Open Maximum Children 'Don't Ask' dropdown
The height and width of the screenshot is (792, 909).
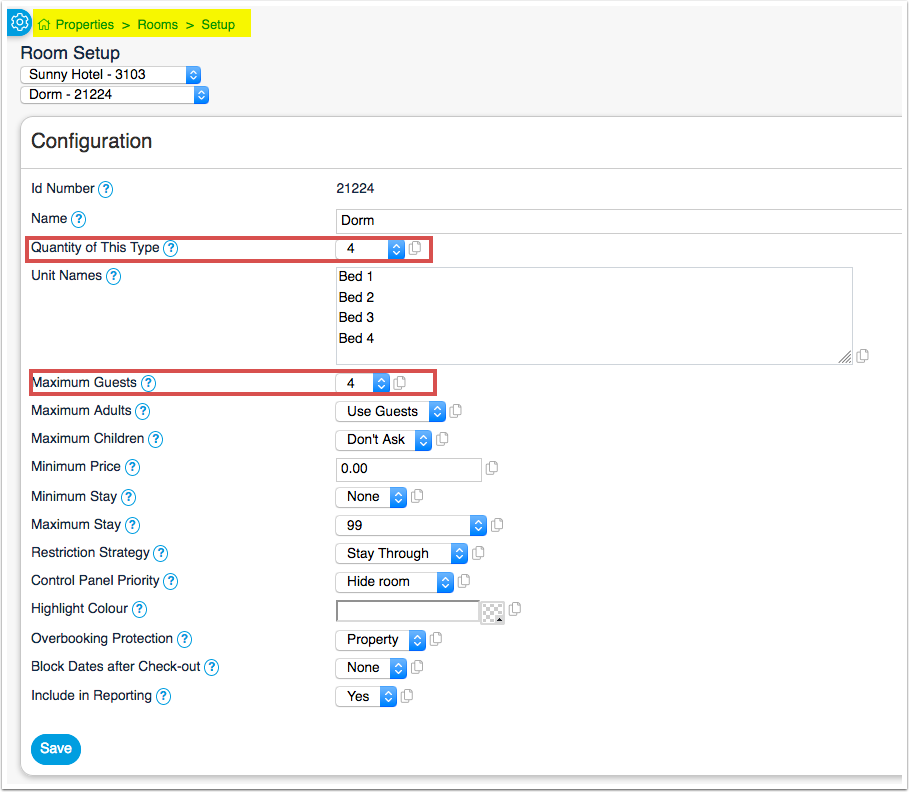click(x=383, y=439)
